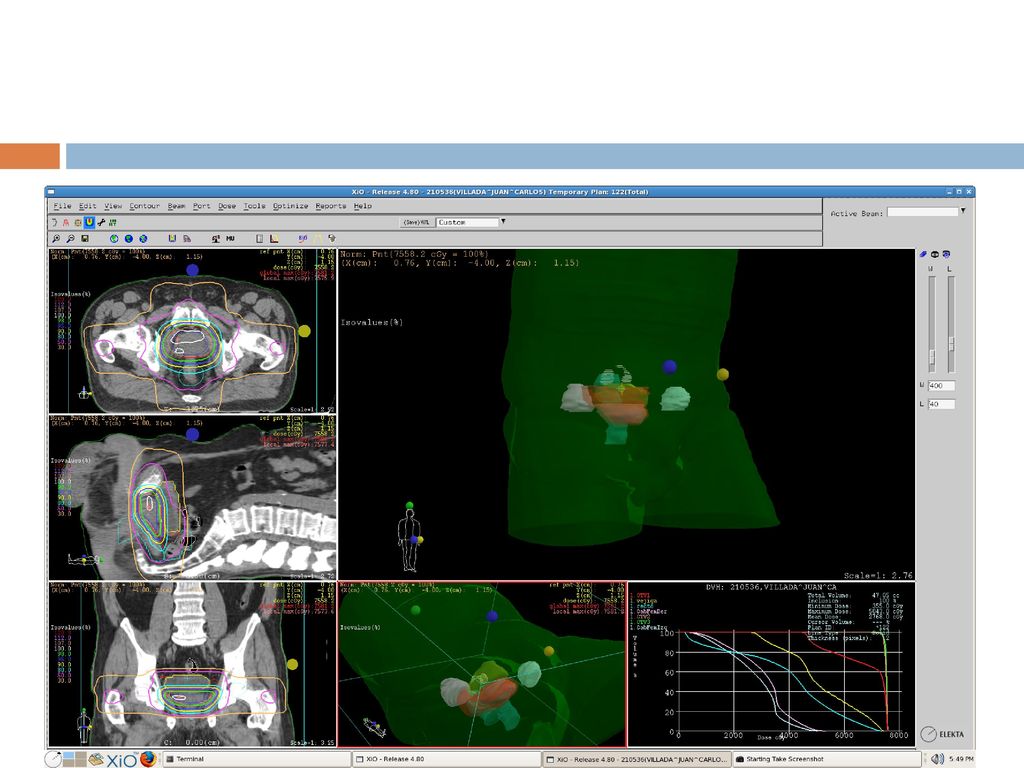Viewport: 1024px width, 768px height.
Task: Click the Active Beam field
Action: tap(922, 212)
